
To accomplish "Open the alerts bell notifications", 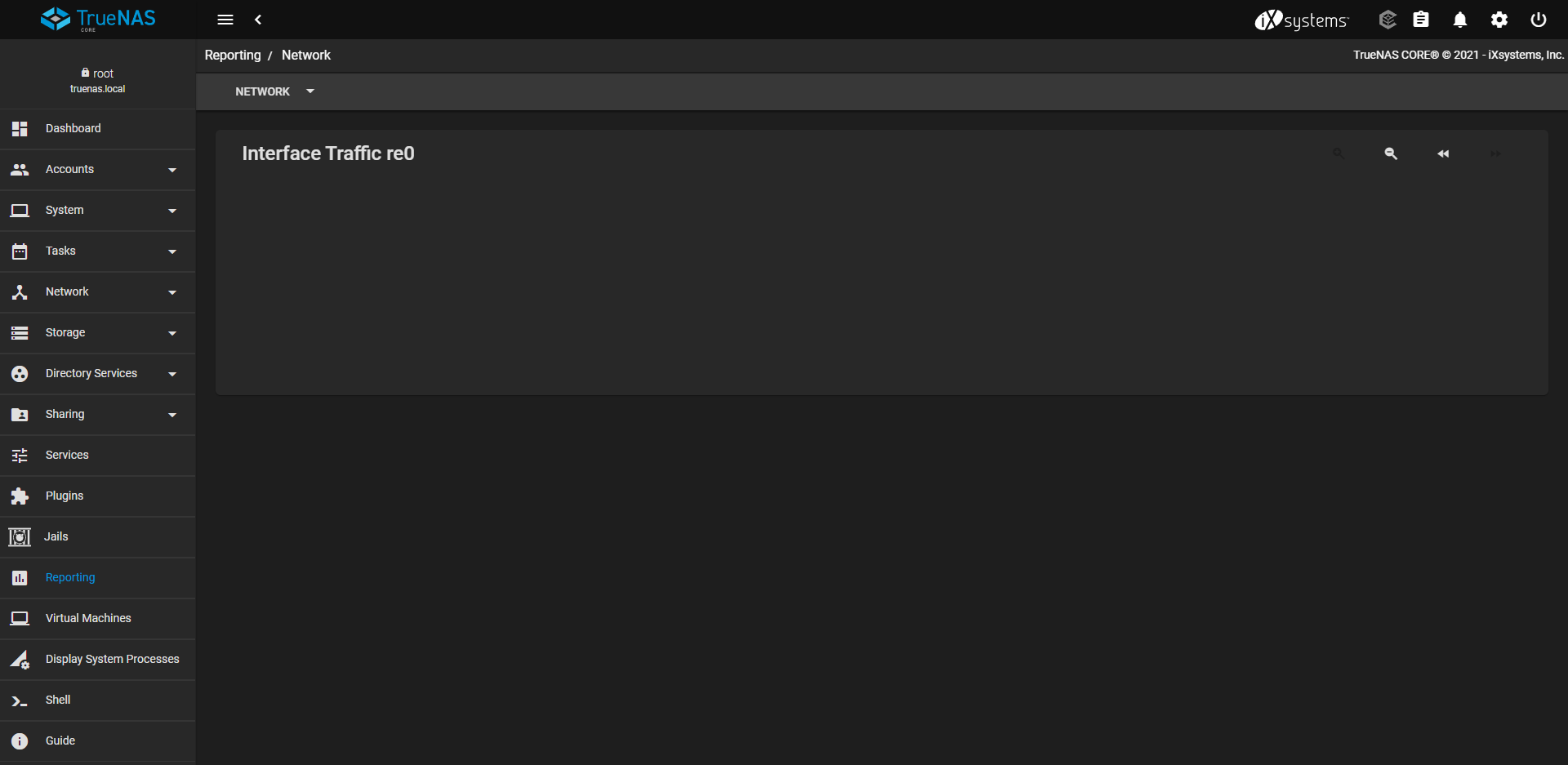I will tap(1460, 20).
